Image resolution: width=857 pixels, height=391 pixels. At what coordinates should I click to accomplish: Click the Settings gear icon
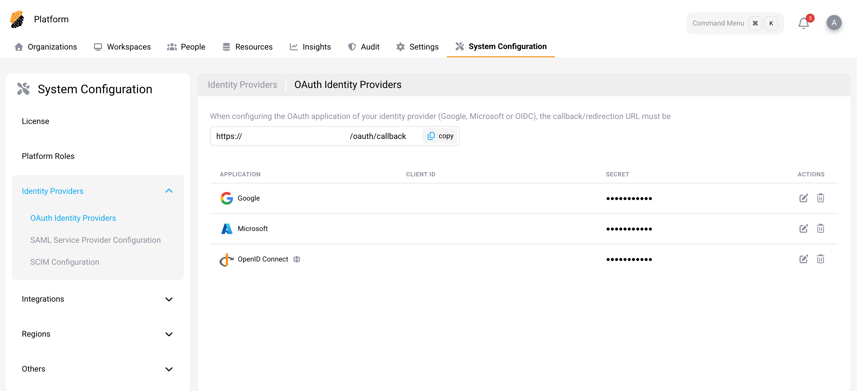point(401,47)
